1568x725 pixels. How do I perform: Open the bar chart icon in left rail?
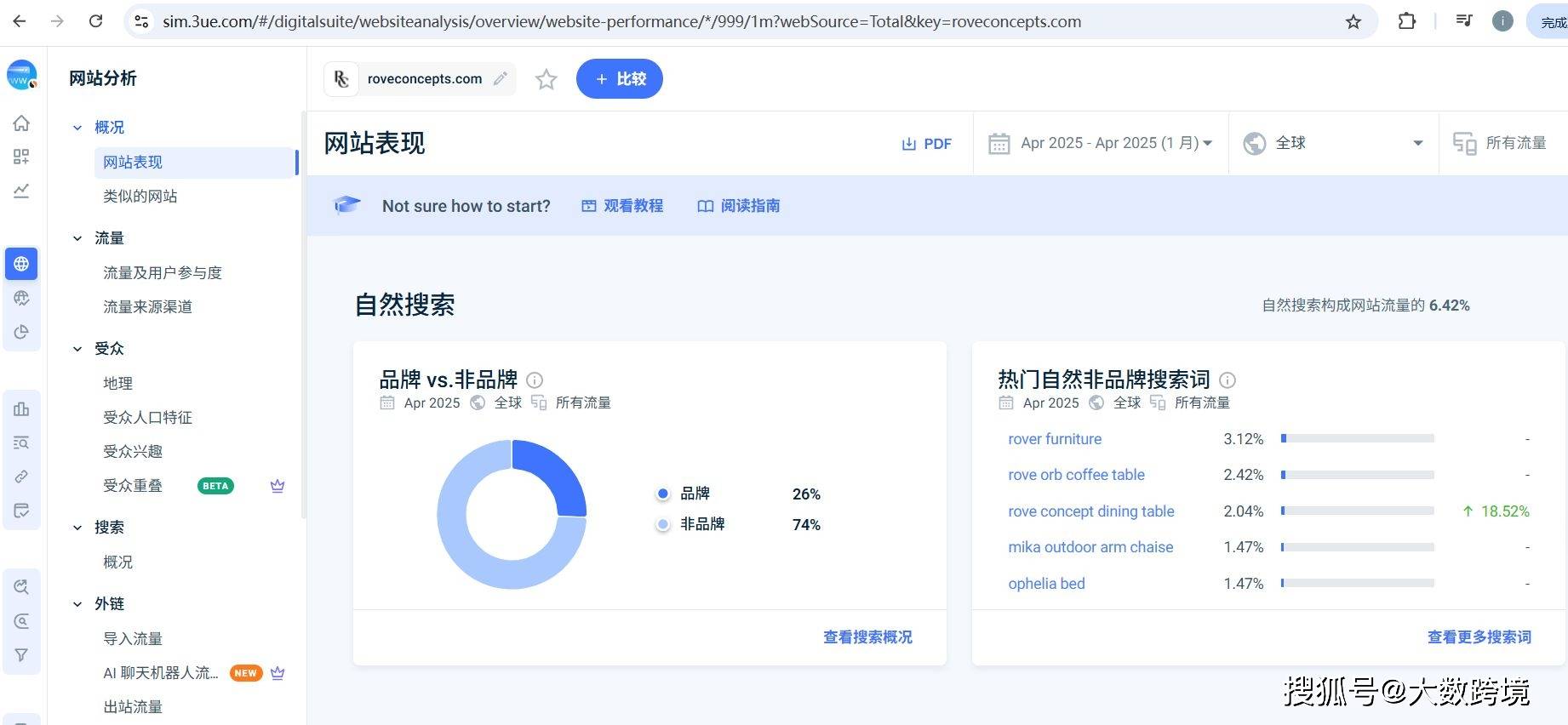21,408
